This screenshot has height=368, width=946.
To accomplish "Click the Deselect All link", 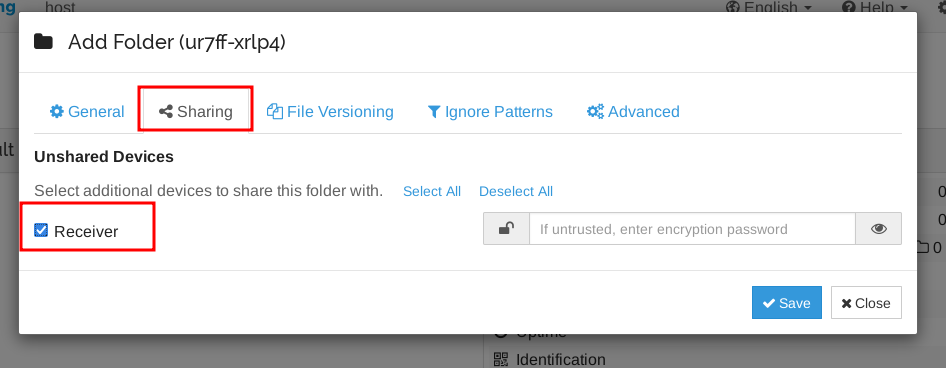I will coord(516,191).
